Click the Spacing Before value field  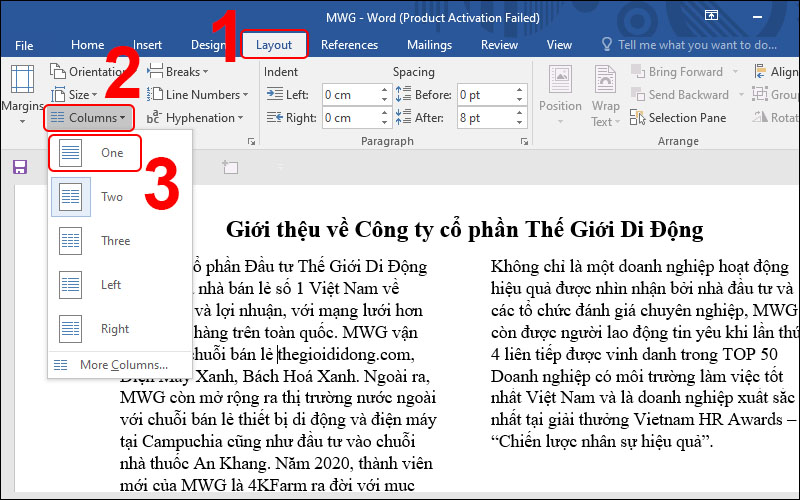pyautogui.click(x=486, y=95)
